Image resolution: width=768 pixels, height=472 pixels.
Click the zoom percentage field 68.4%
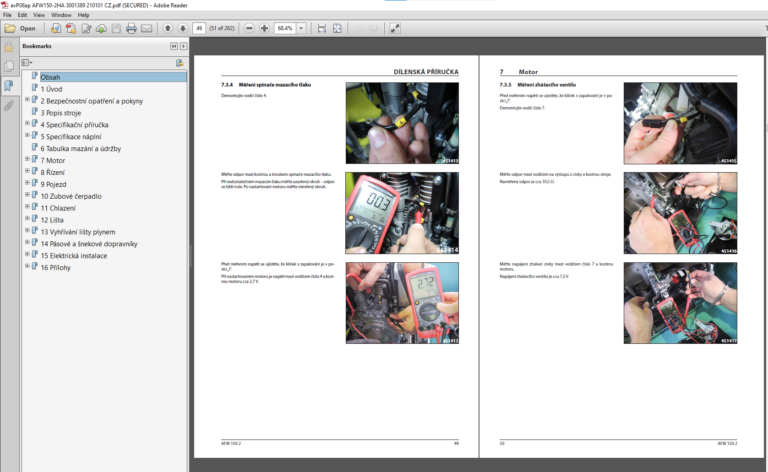(285, 28)
